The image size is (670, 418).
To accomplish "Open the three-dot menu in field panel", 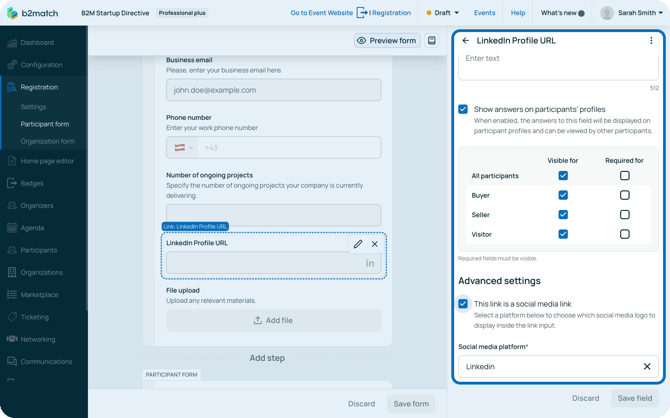I will [x=651, y=41].
